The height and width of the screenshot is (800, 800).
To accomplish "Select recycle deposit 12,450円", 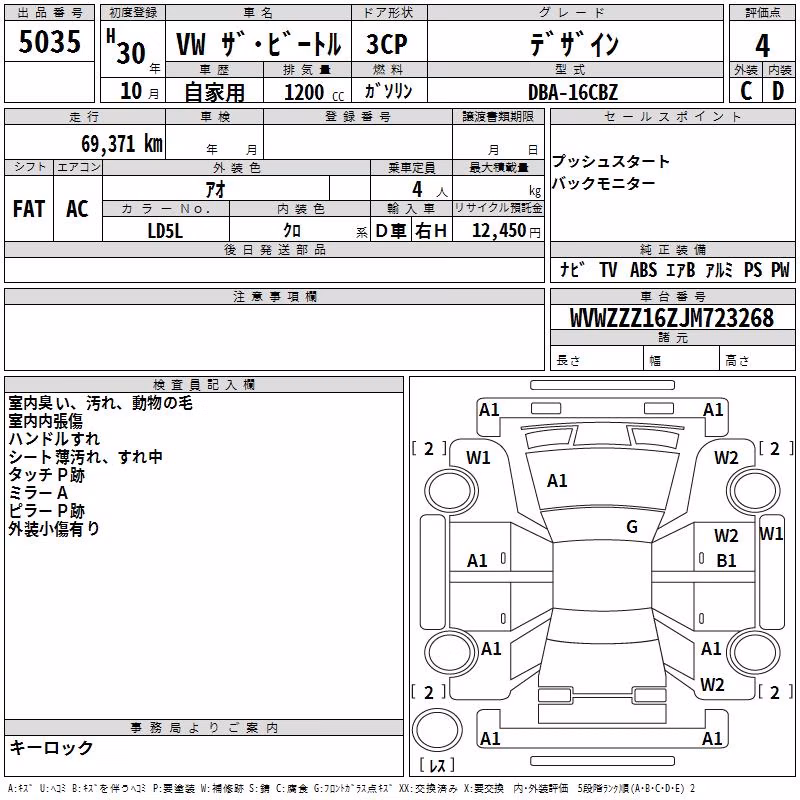I will pos(506,231).
